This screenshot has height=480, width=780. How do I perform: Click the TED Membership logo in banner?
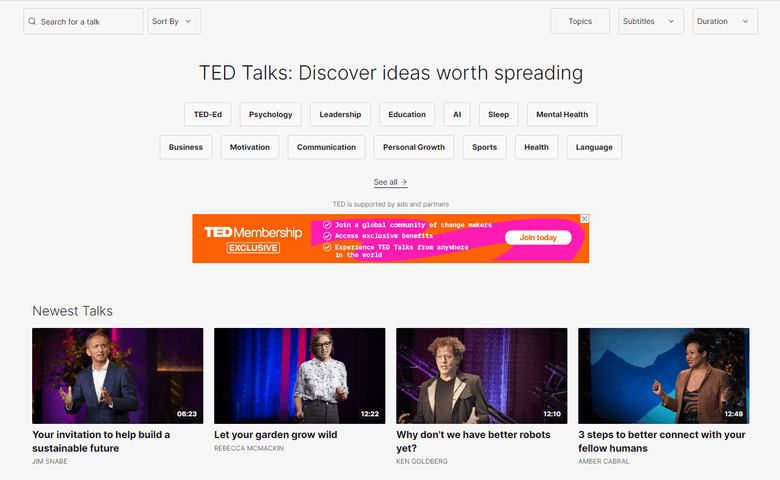coord(253,232)
